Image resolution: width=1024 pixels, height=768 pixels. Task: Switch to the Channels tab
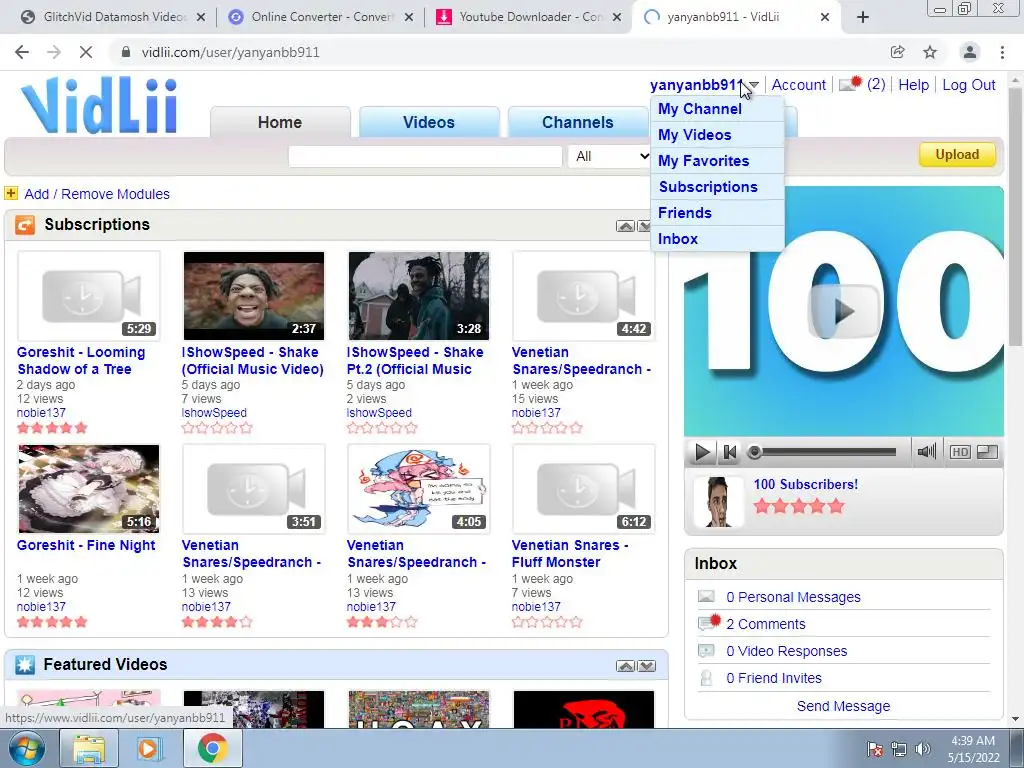click(577, 122)
